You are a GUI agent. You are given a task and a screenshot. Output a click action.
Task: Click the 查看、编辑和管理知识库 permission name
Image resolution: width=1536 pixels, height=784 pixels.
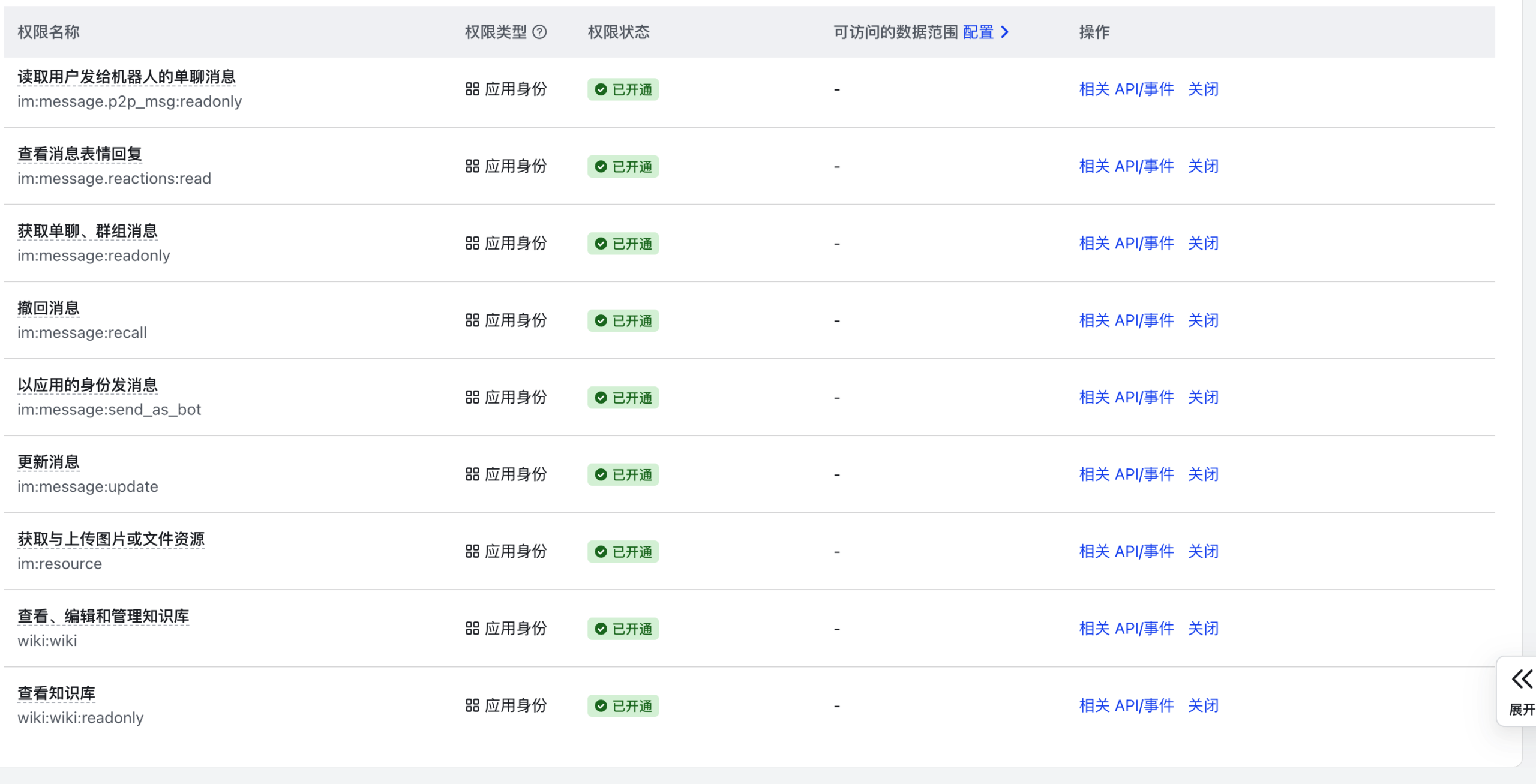pyautogui.click(x=103, y=616)
